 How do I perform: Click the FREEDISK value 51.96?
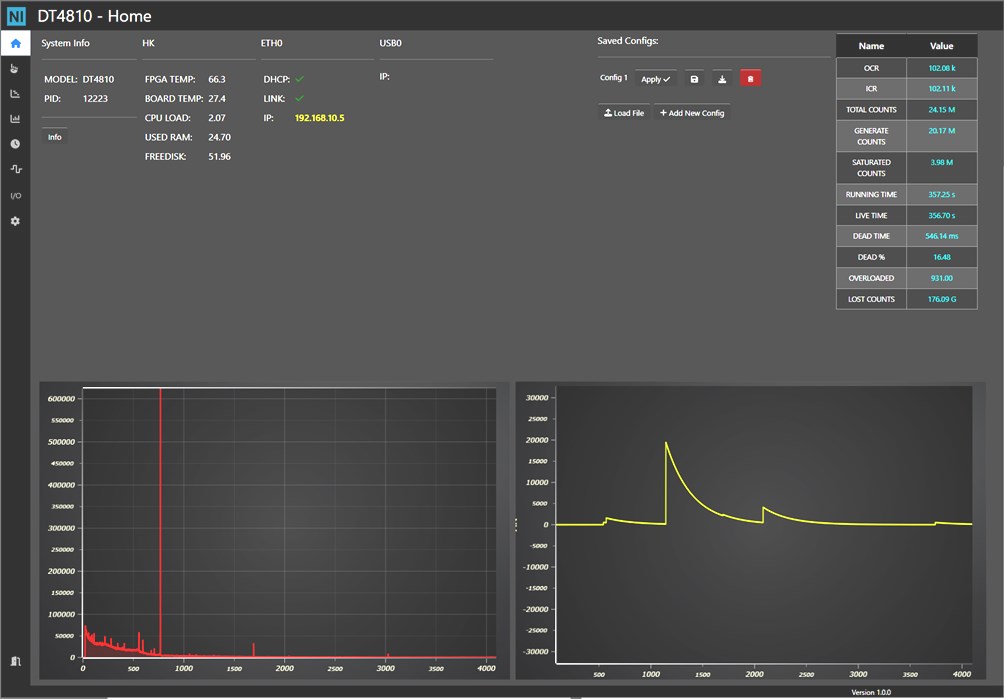[x=220, y=156]
